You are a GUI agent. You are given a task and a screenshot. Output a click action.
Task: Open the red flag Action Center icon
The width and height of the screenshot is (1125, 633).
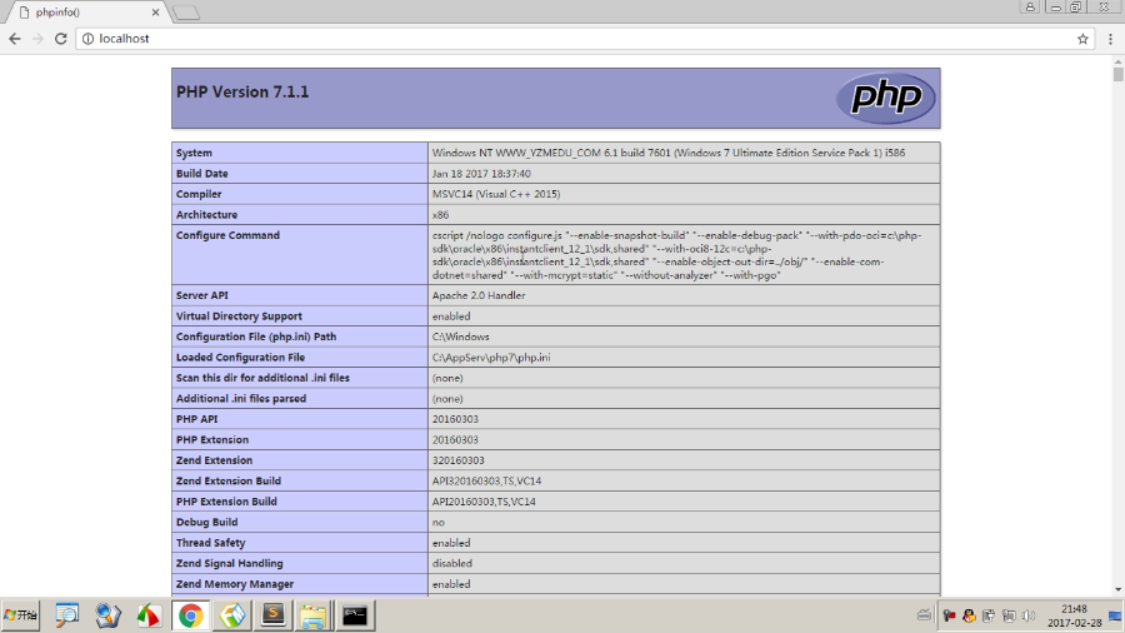click(949, 615)
